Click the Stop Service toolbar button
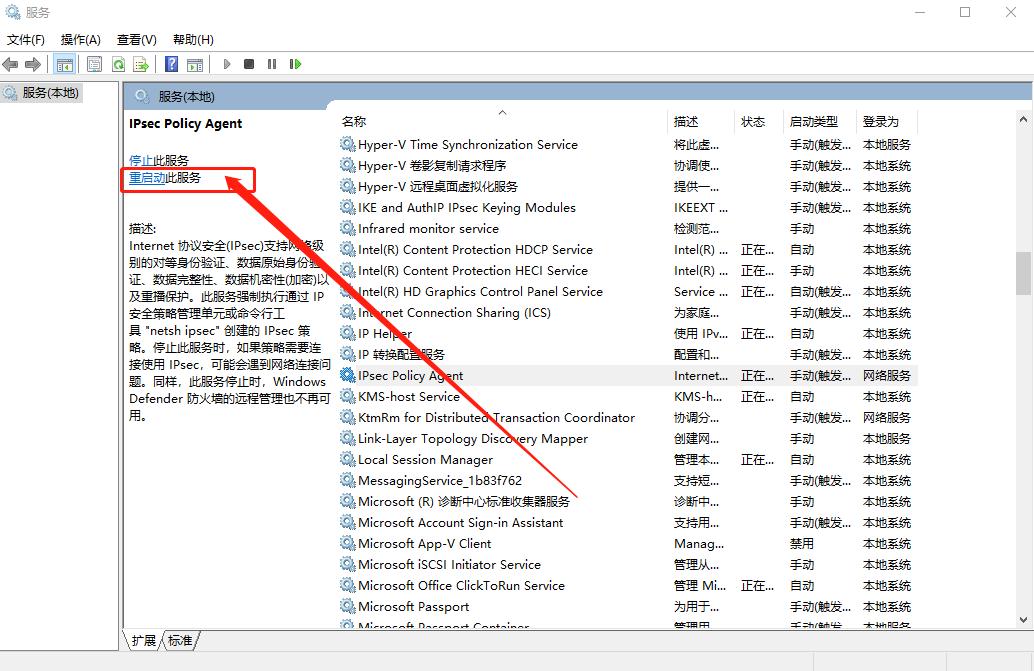Viewport: 1034px width, 671px height. [x=249, y=64]
